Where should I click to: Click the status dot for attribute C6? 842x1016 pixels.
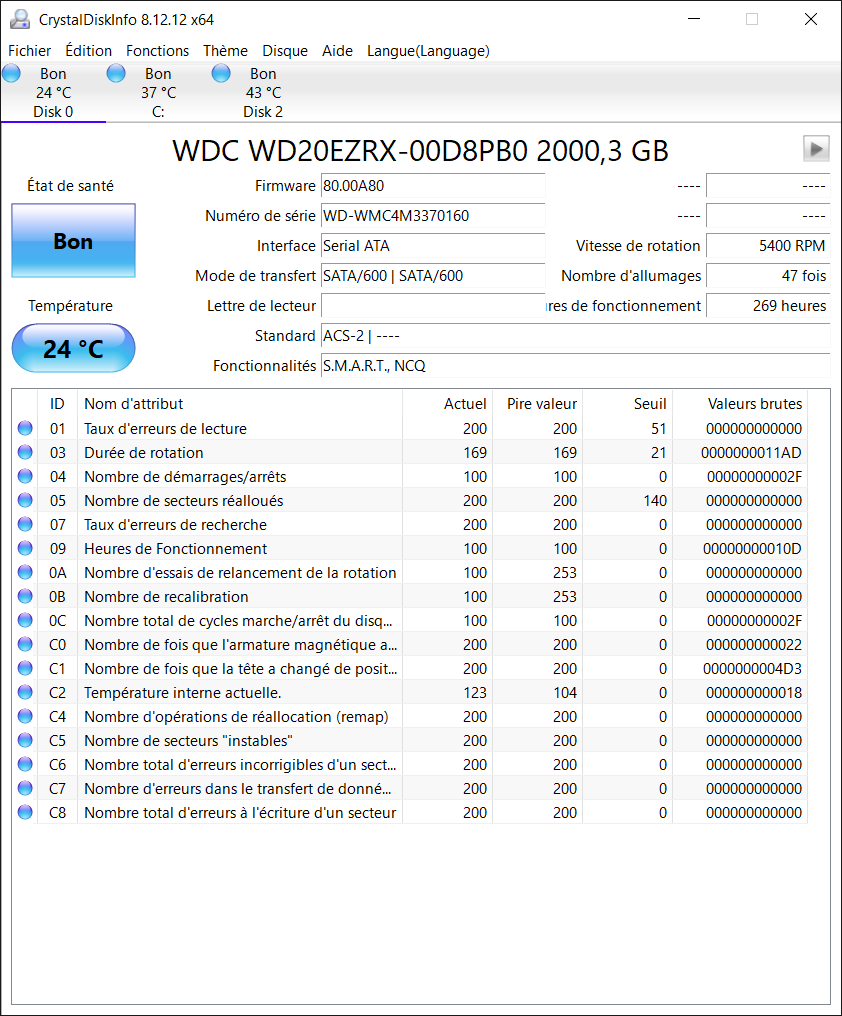tap(25, 764)
